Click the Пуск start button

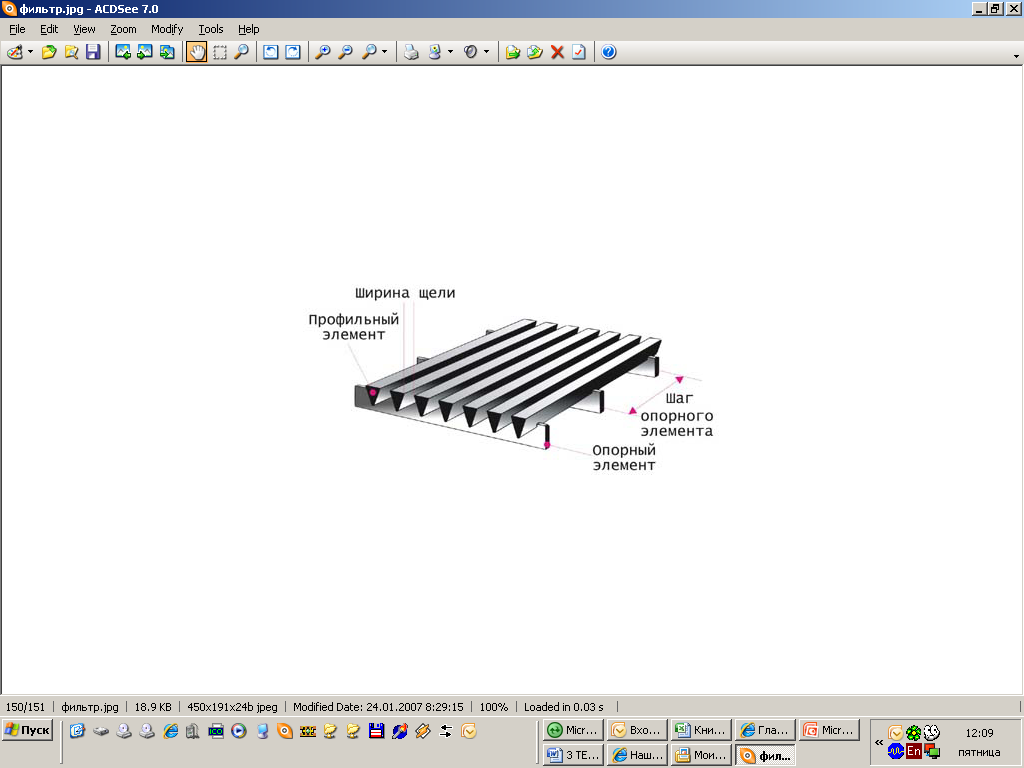[27, 730]
